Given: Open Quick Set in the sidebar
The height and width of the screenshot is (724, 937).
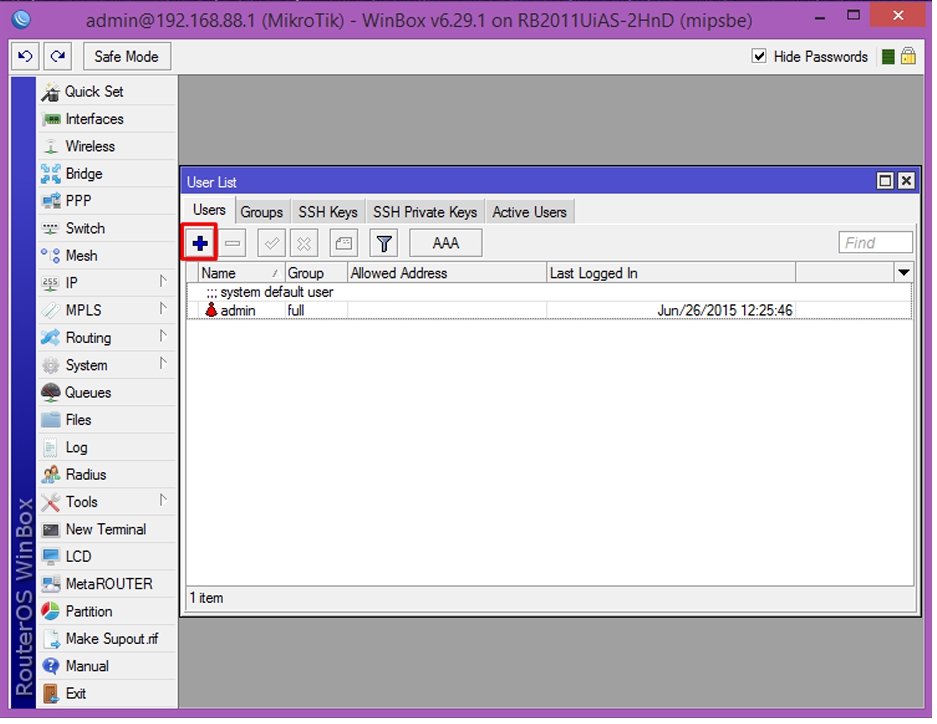Looking at the screenshot, I should pyautogui.click(x=108, y=91).
